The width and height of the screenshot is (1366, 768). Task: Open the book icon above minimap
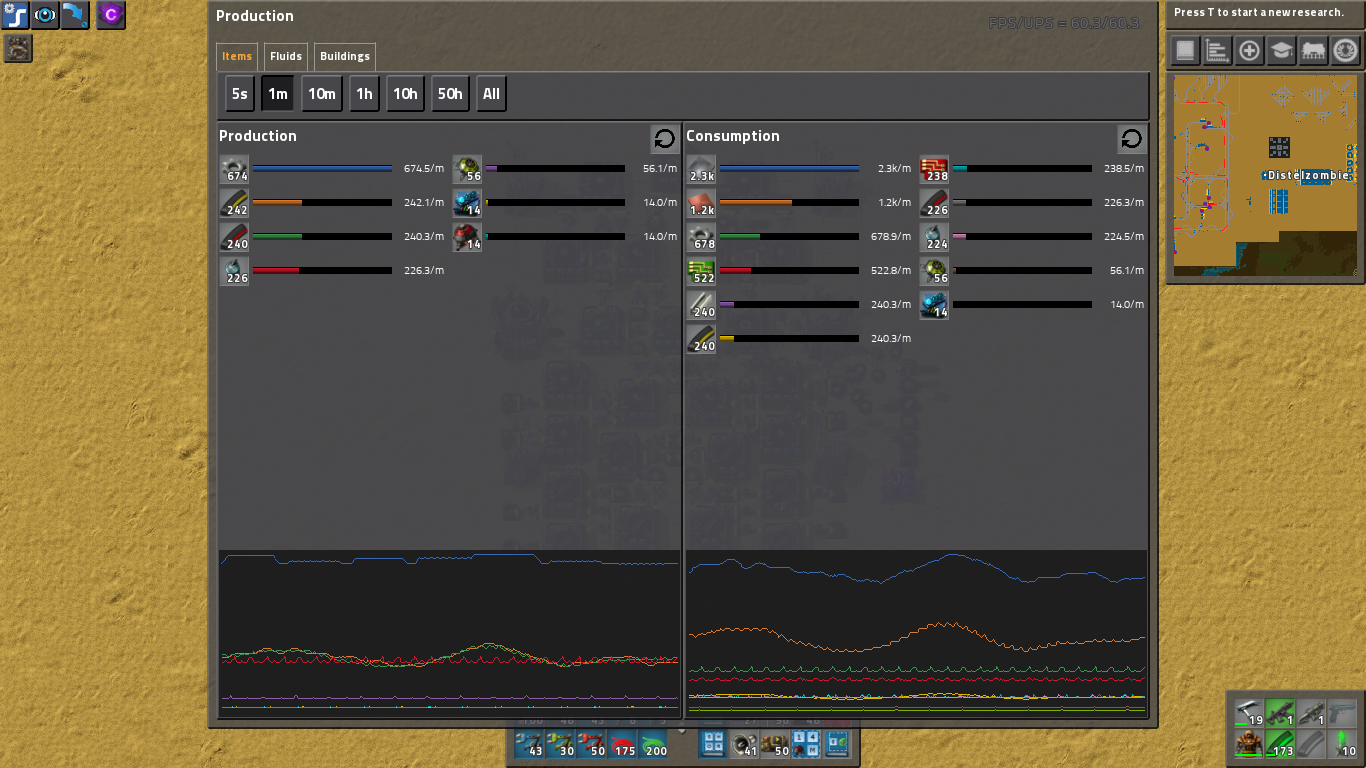pyautogui.click(x=1185, y=51)
